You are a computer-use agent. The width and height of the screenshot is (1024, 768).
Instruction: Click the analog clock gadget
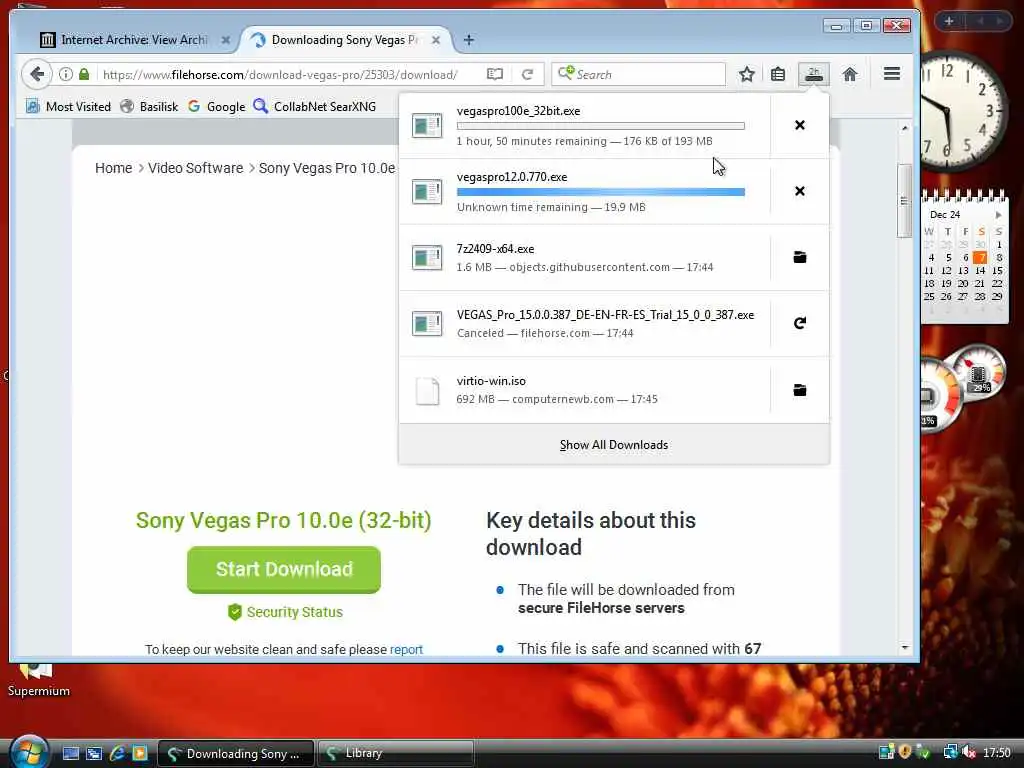(x=962, y=111)
